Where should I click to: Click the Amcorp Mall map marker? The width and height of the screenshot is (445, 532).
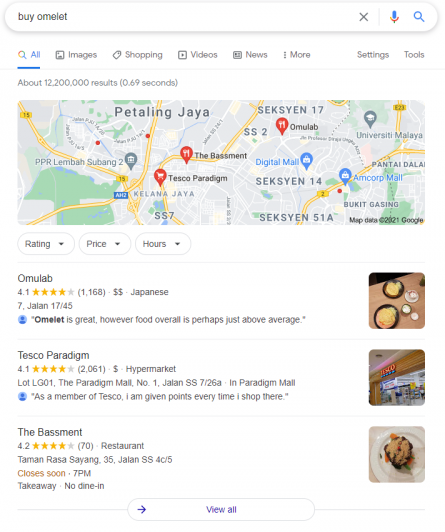(x=345, y=176)
